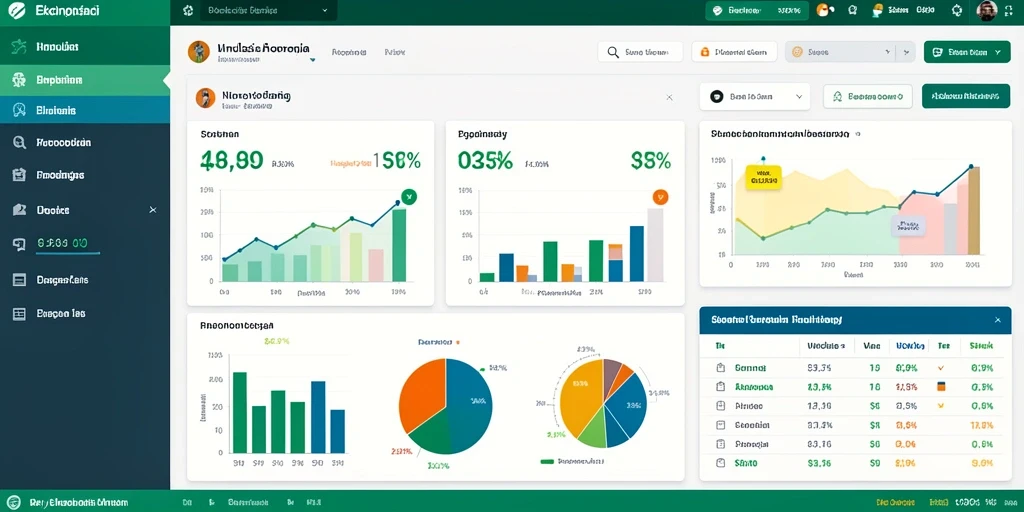Image resolution: width=1024 pixels, height=512 pixels.
Task: Select the highlighted green sidebar menu item
Action: (85, 80)
